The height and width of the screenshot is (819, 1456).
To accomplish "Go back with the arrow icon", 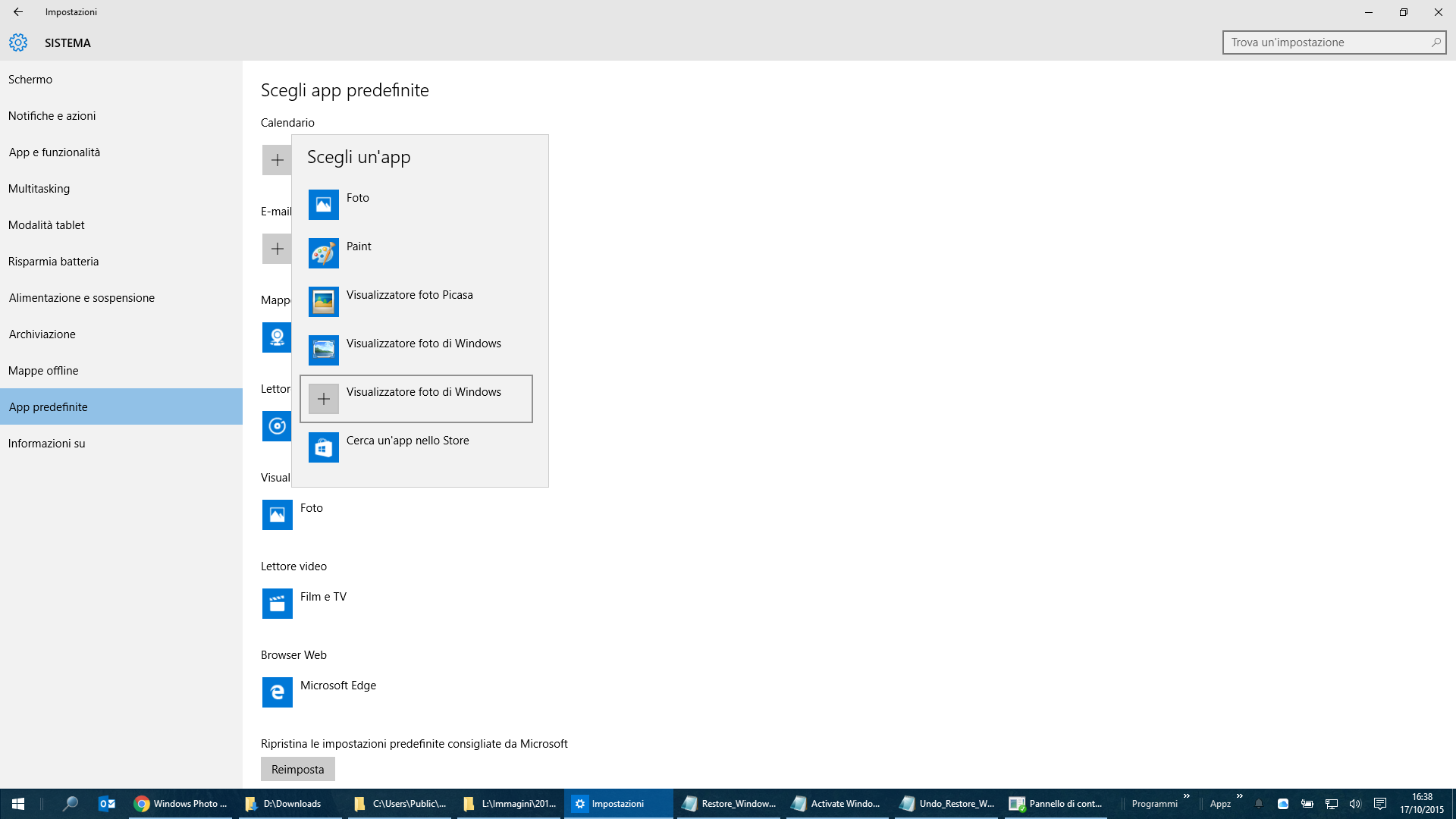I will click(18, 12).
